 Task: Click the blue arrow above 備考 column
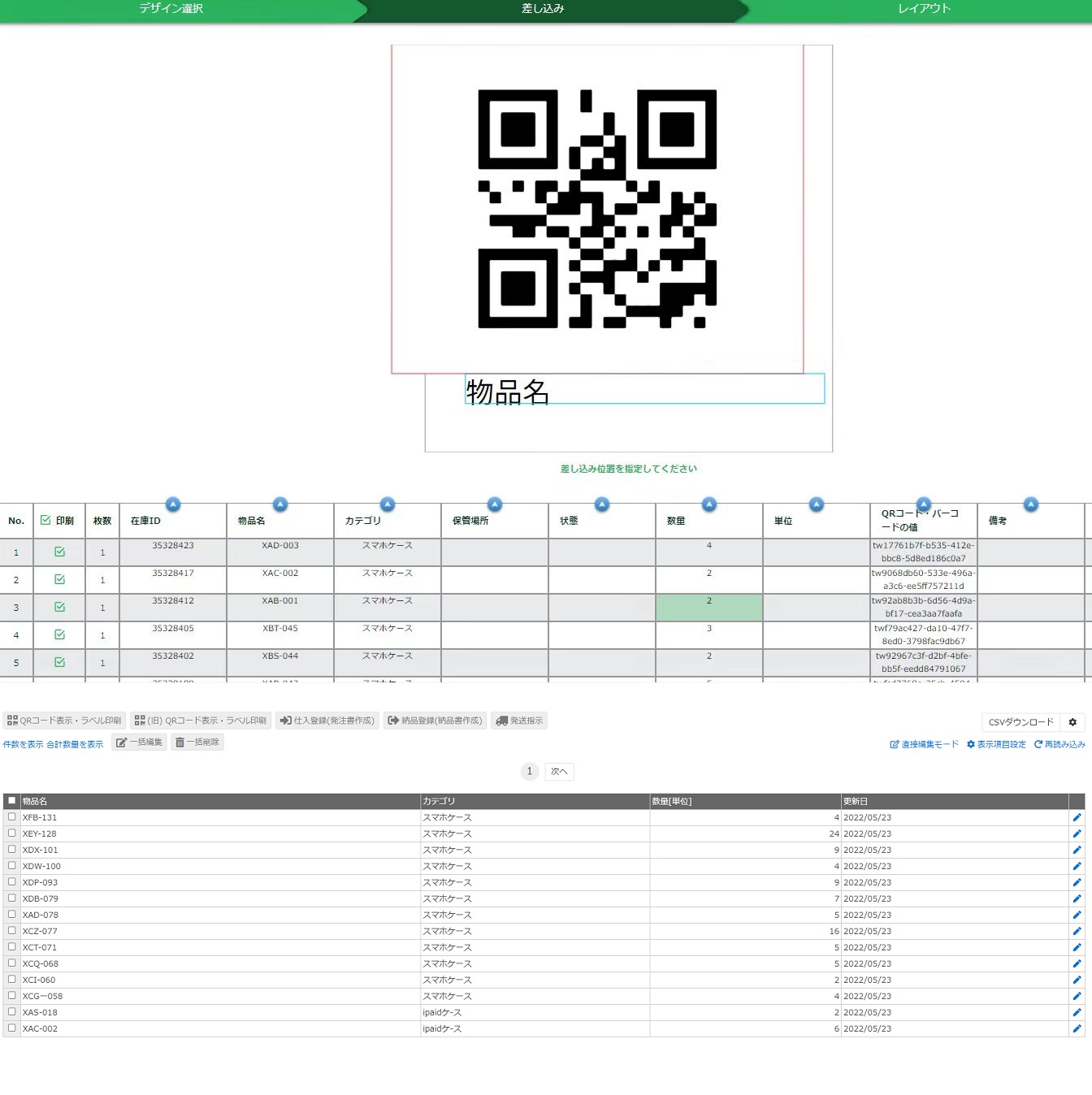(1031, 504)
